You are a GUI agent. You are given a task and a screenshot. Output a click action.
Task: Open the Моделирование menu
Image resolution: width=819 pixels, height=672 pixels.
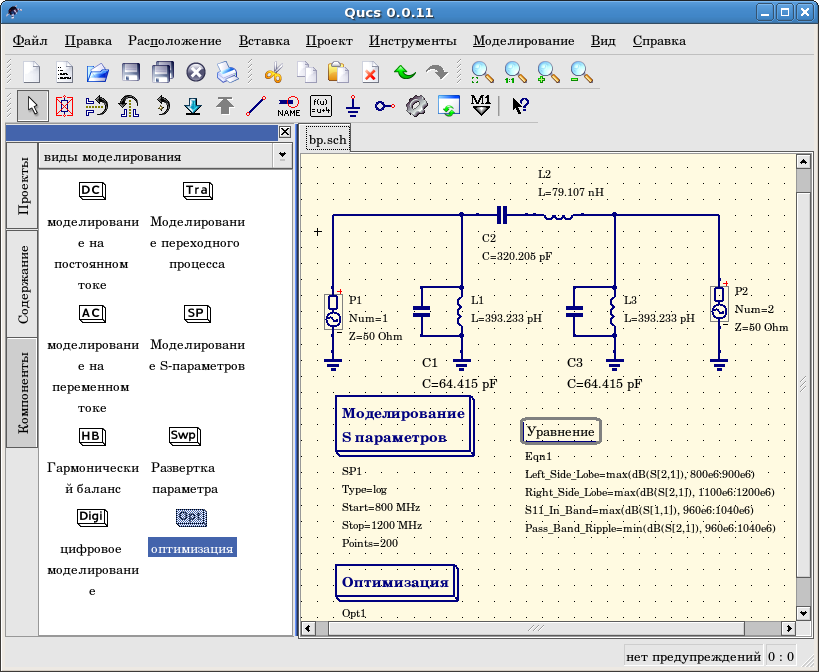click(523, 41)
